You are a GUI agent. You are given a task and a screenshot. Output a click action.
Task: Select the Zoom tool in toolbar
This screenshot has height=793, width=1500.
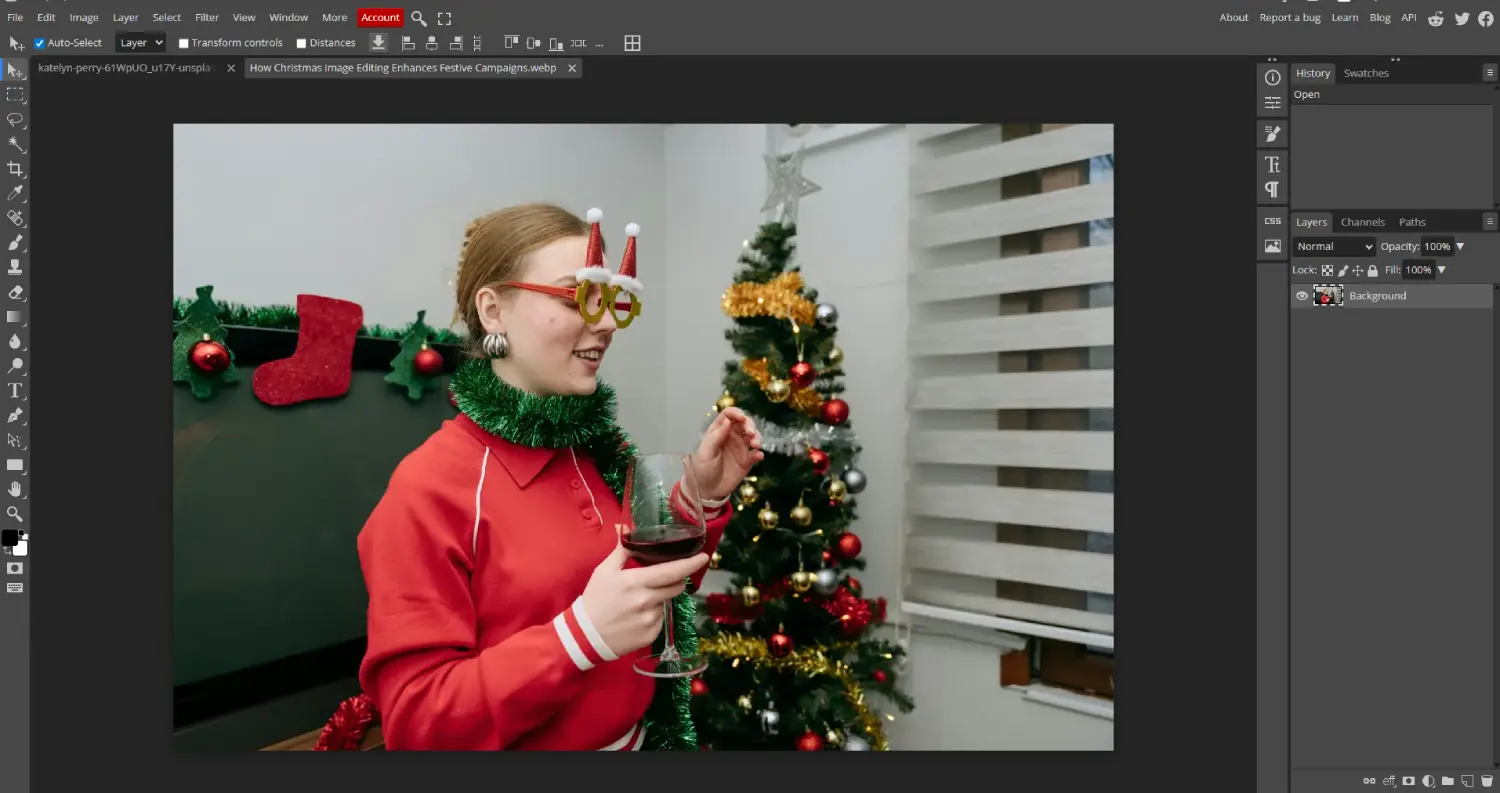coord(15,513)
